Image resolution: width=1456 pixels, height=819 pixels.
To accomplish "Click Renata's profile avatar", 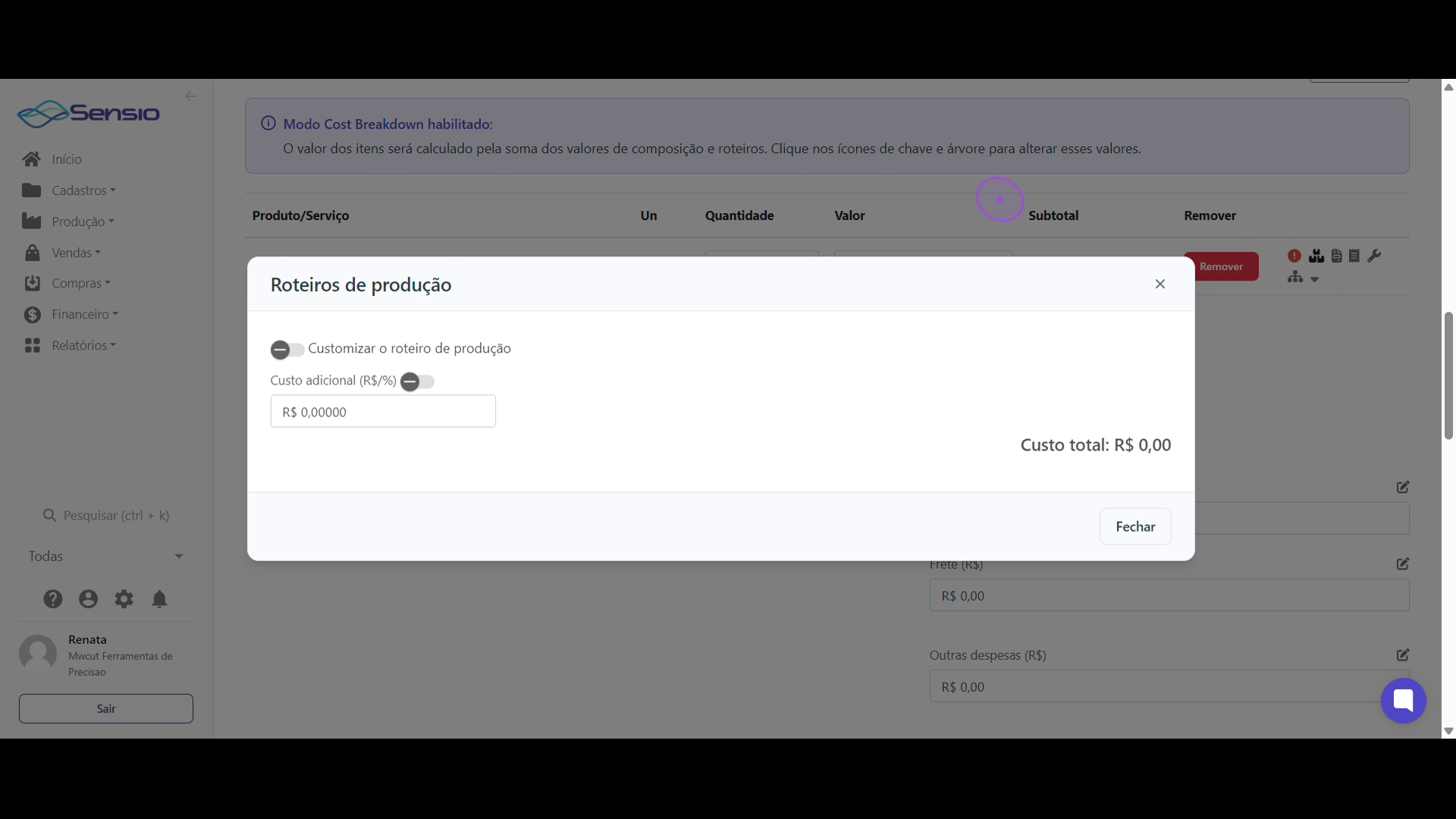I will click(38, 654).
